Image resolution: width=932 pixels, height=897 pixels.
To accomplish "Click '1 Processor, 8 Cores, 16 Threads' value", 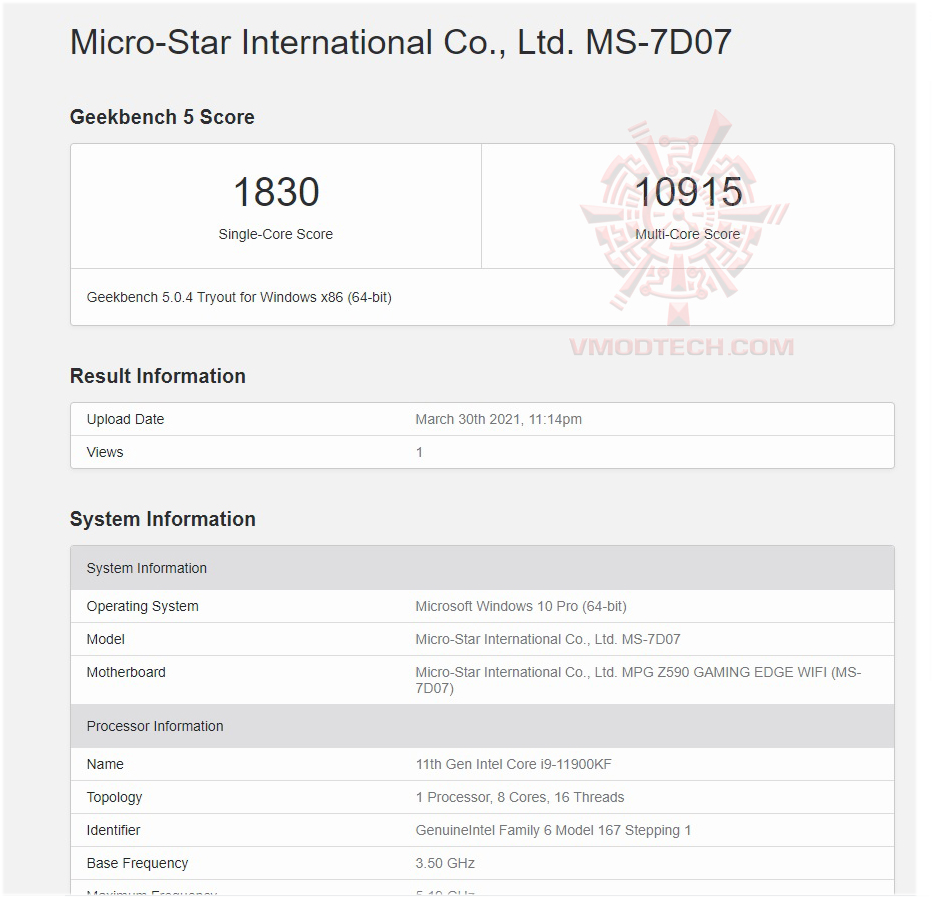I will [519, 798].
